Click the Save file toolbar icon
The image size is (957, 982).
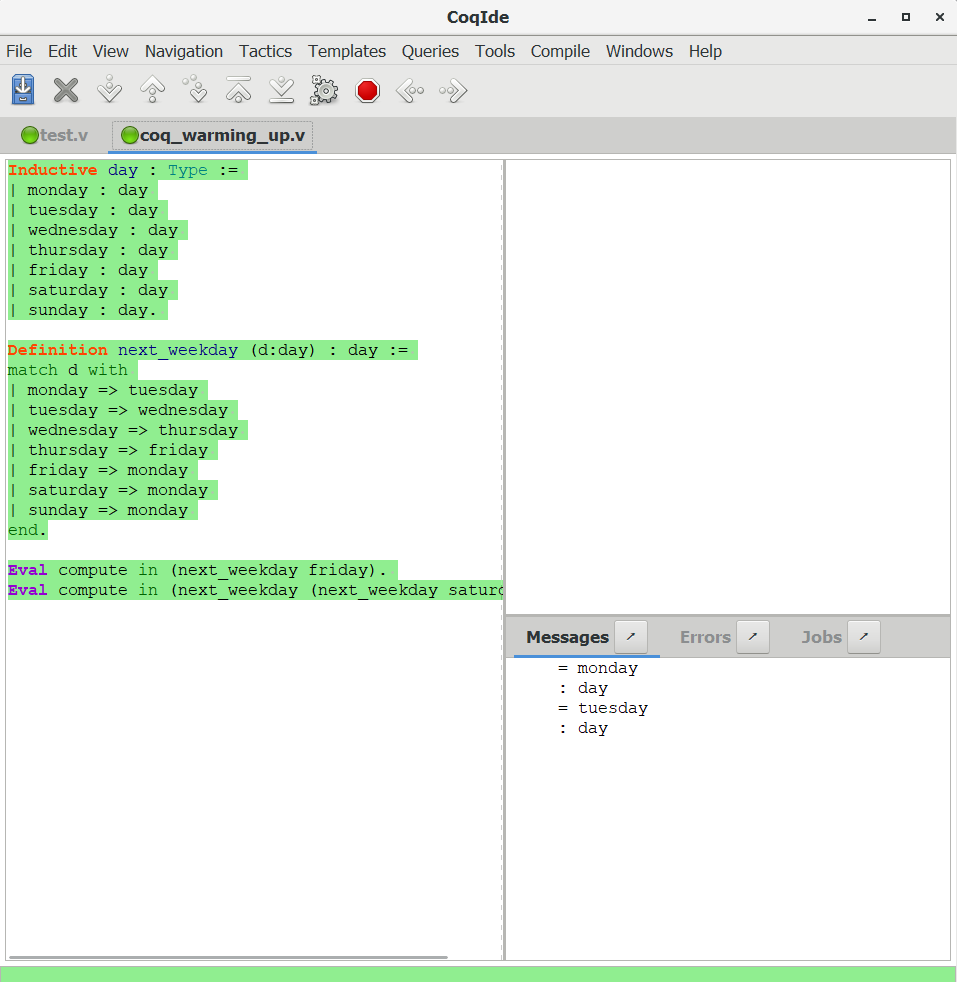[x=23, y=90]
